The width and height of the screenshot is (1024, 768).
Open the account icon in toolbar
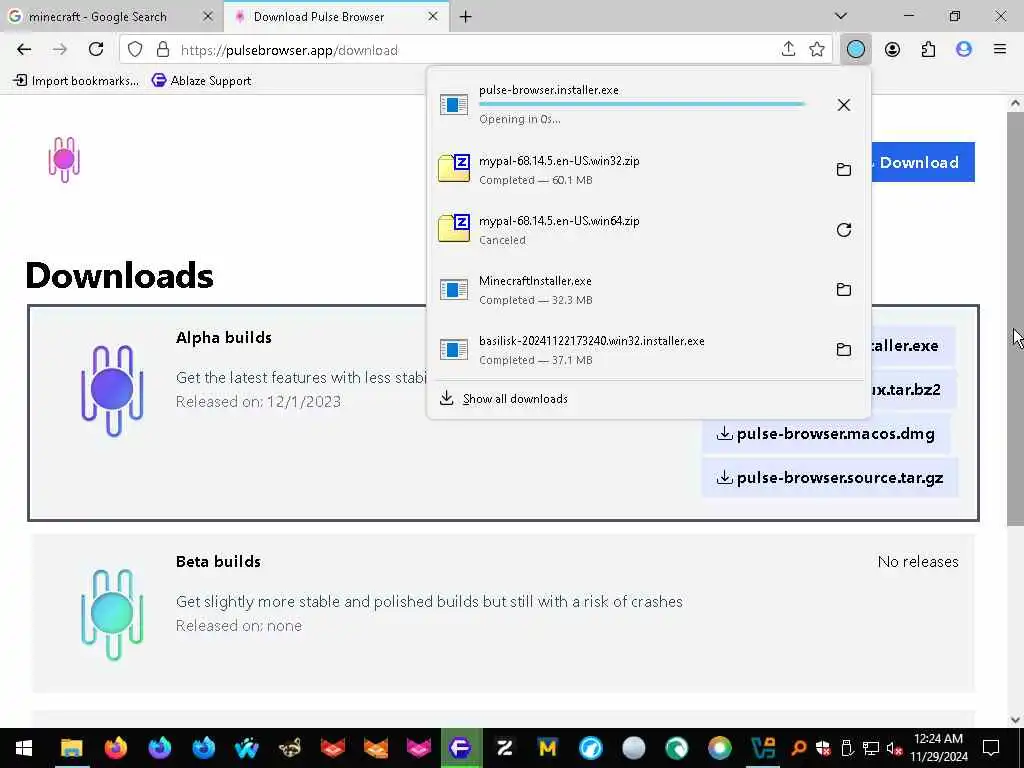[892, 50]
